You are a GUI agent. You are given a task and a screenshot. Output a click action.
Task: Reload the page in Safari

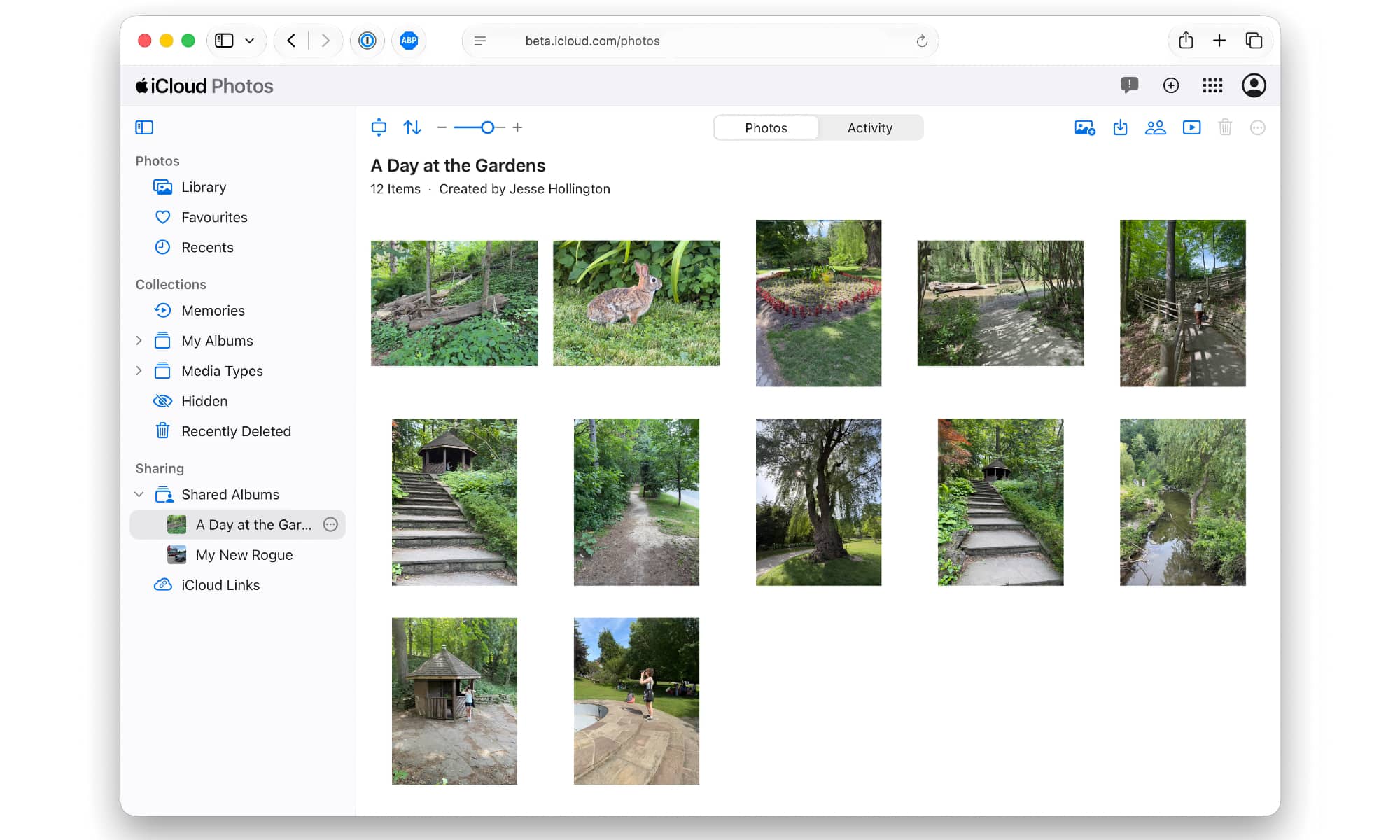click(922, 41)
